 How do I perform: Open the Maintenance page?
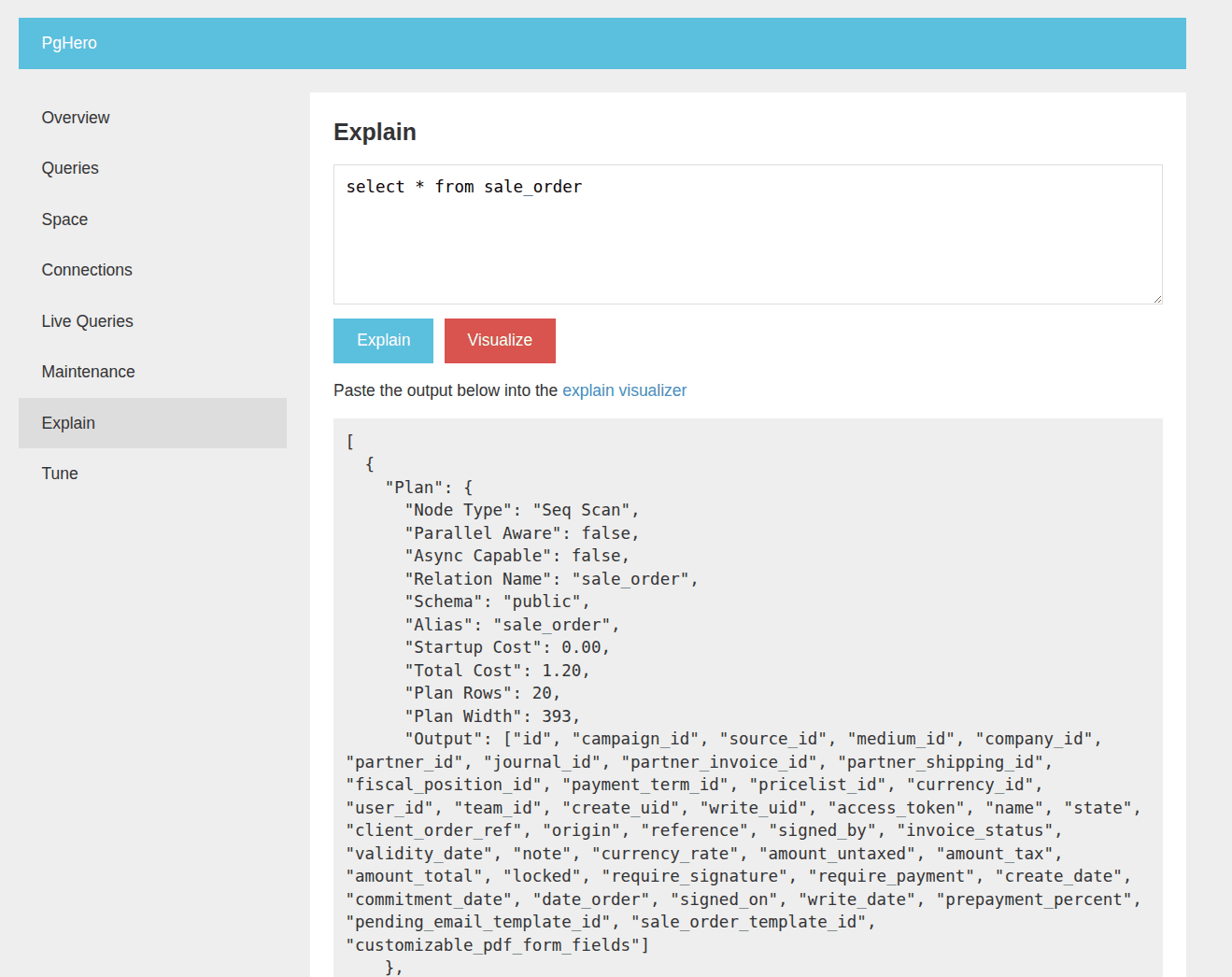pyautogui.click(x=88, y=372)
